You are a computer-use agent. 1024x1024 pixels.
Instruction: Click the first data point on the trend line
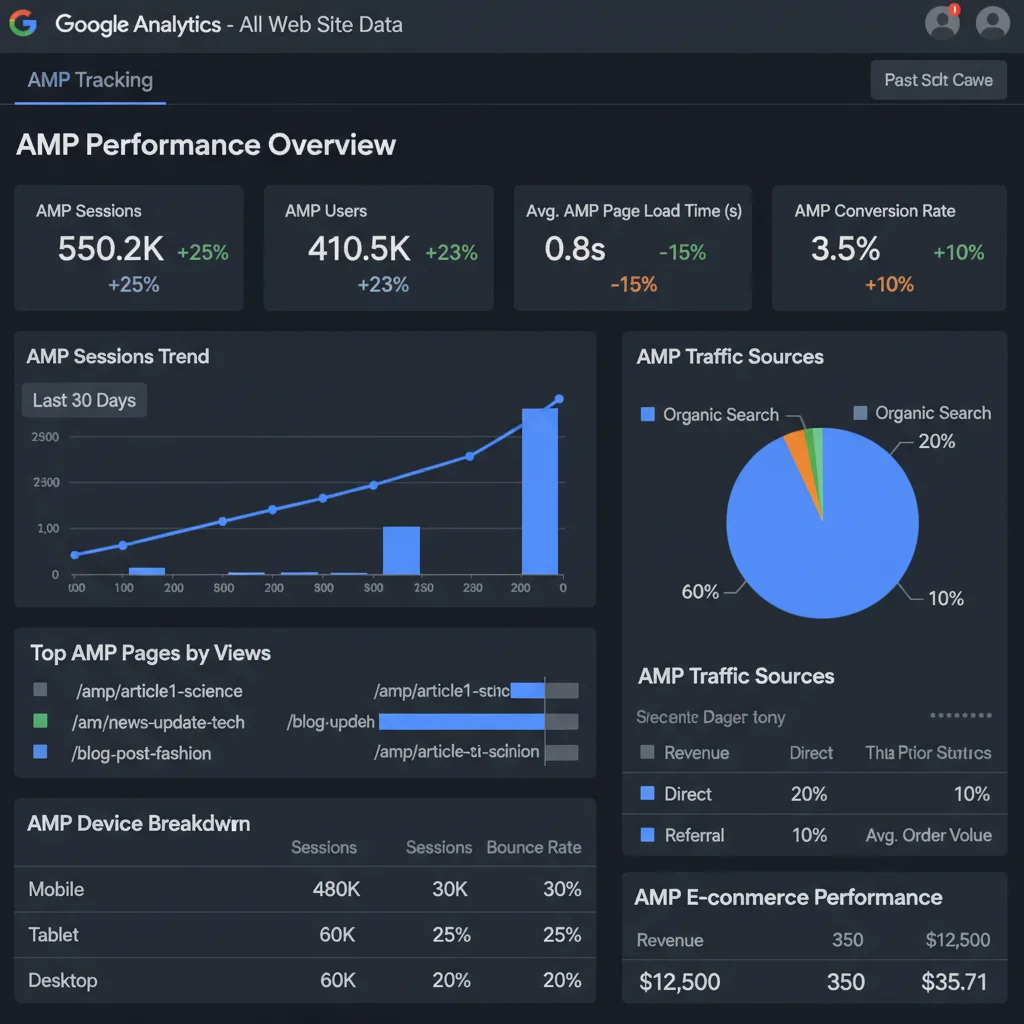75,555
